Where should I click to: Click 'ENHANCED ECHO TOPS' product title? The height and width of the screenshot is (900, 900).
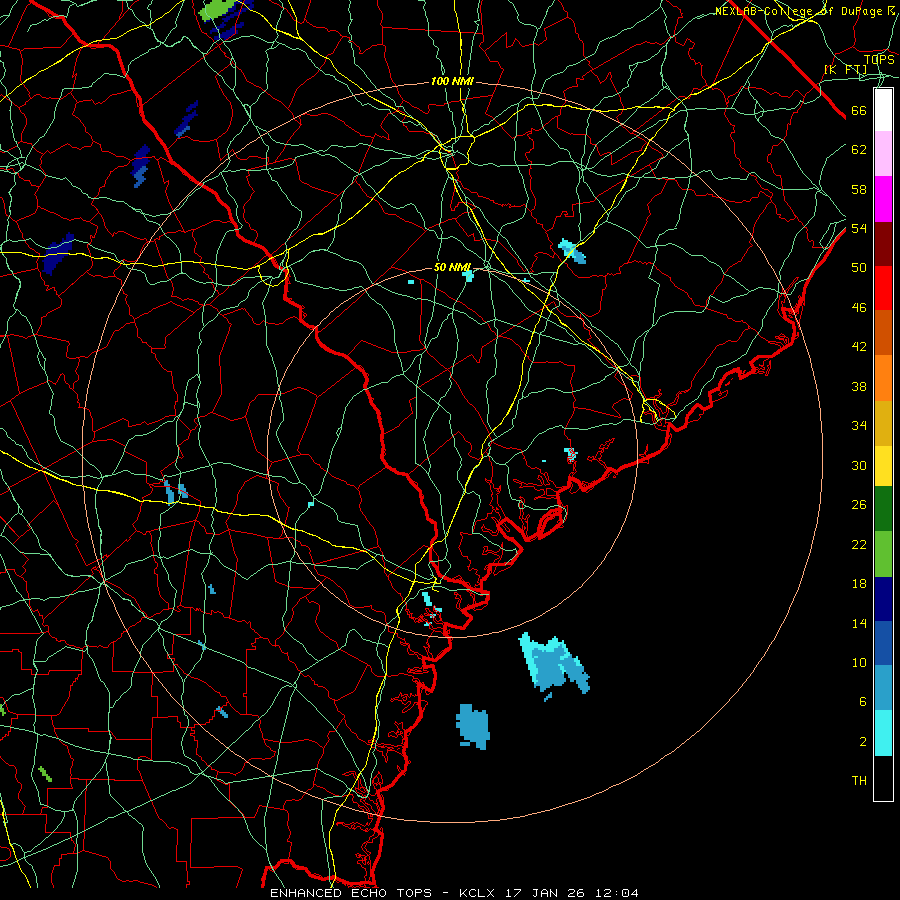(x=351, y=893)
